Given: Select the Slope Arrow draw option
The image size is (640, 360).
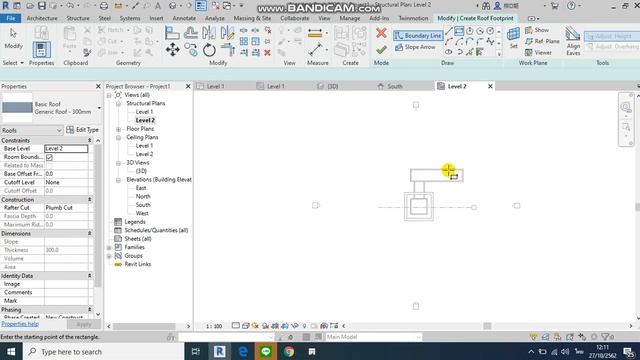Looking at the screenshot, I should [x=415, y=47].
